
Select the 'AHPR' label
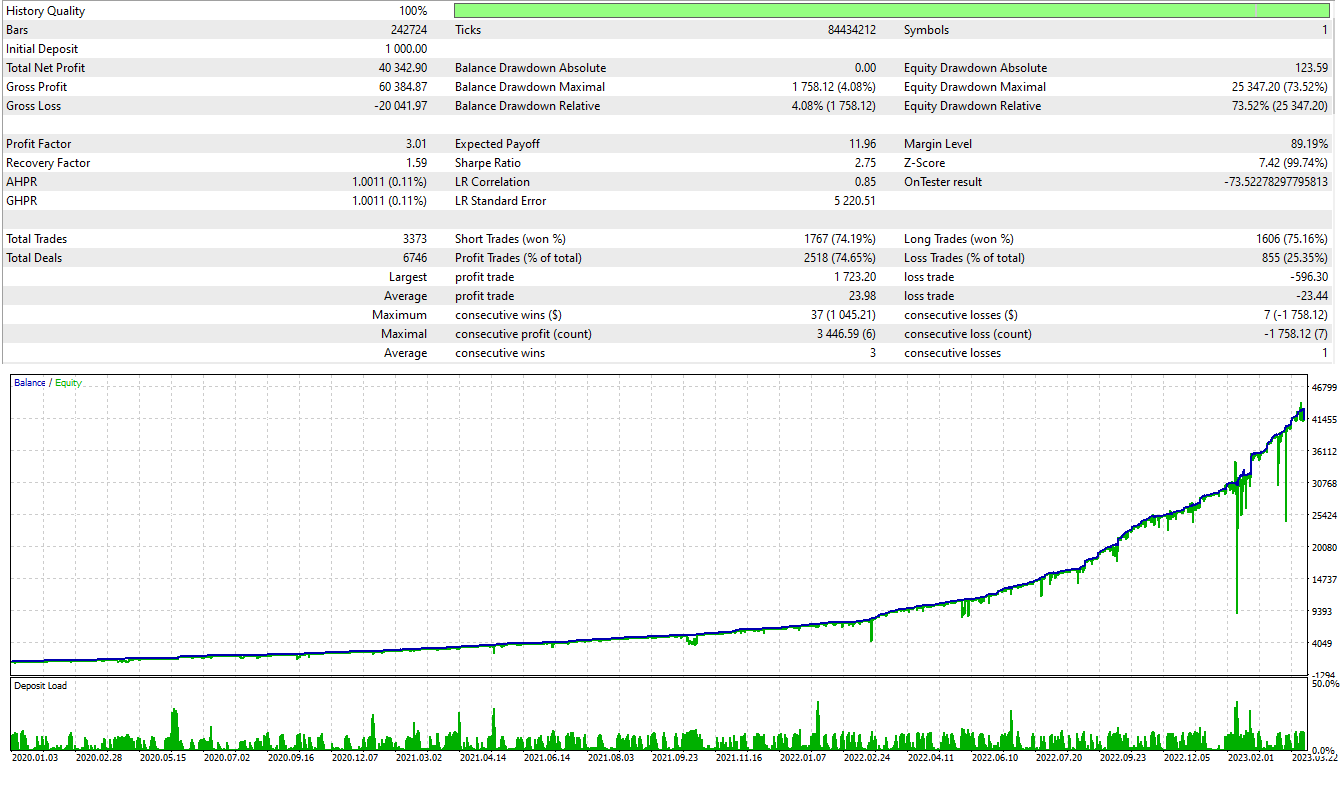[x=21, y=182]
